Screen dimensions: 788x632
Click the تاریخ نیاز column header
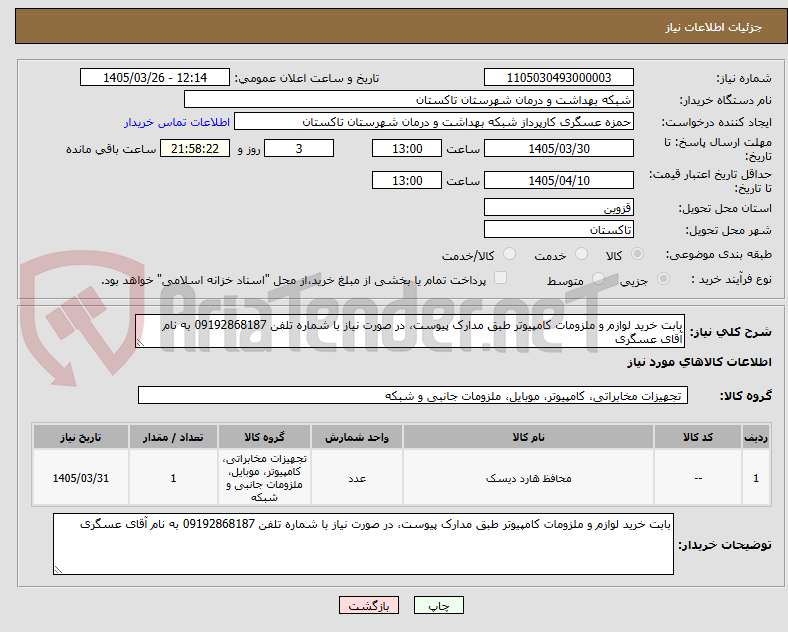click(x=81, y=437)
